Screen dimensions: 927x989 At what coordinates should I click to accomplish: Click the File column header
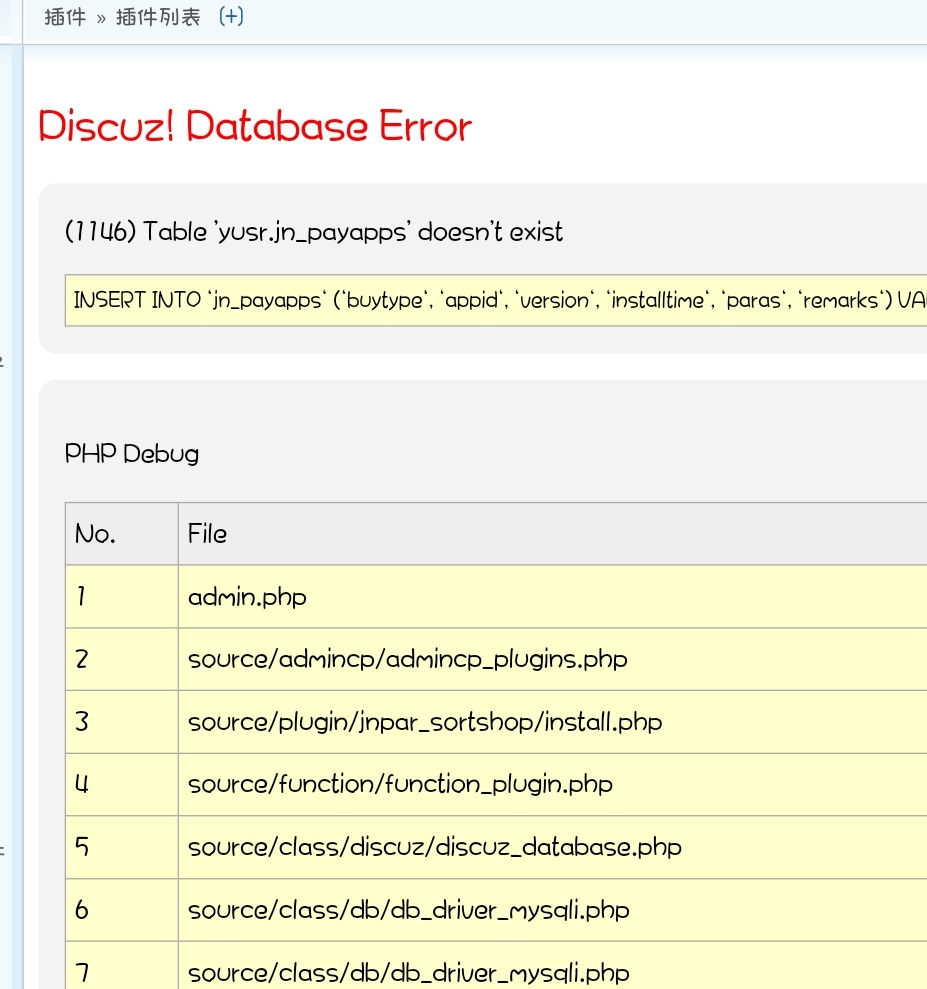coord(207,534)
